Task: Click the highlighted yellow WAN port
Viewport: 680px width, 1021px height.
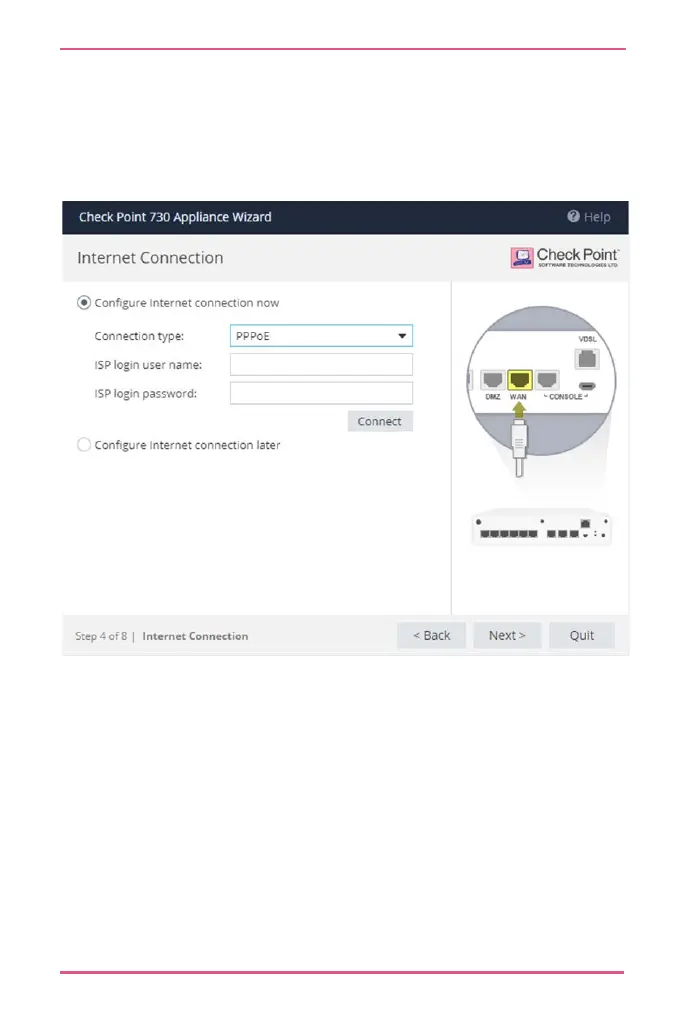Action: point(520,380)
